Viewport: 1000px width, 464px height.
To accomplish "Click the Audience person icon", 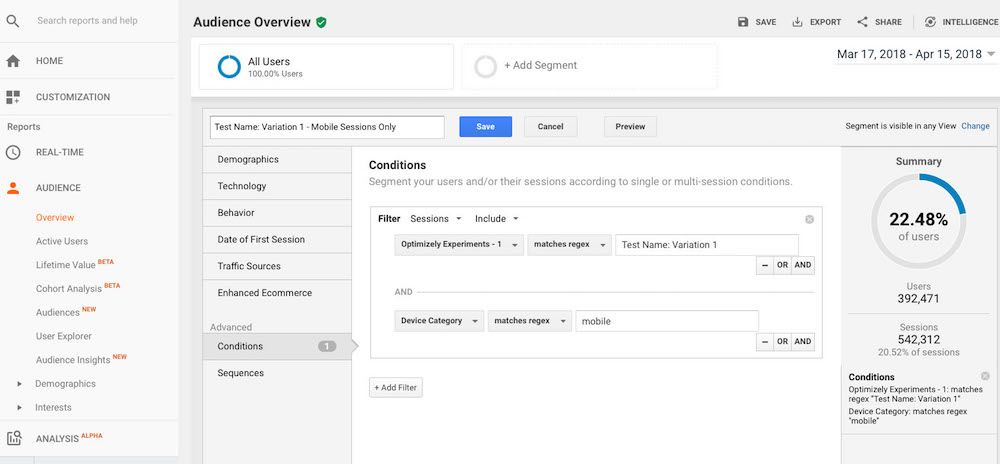I will [13, 188].
